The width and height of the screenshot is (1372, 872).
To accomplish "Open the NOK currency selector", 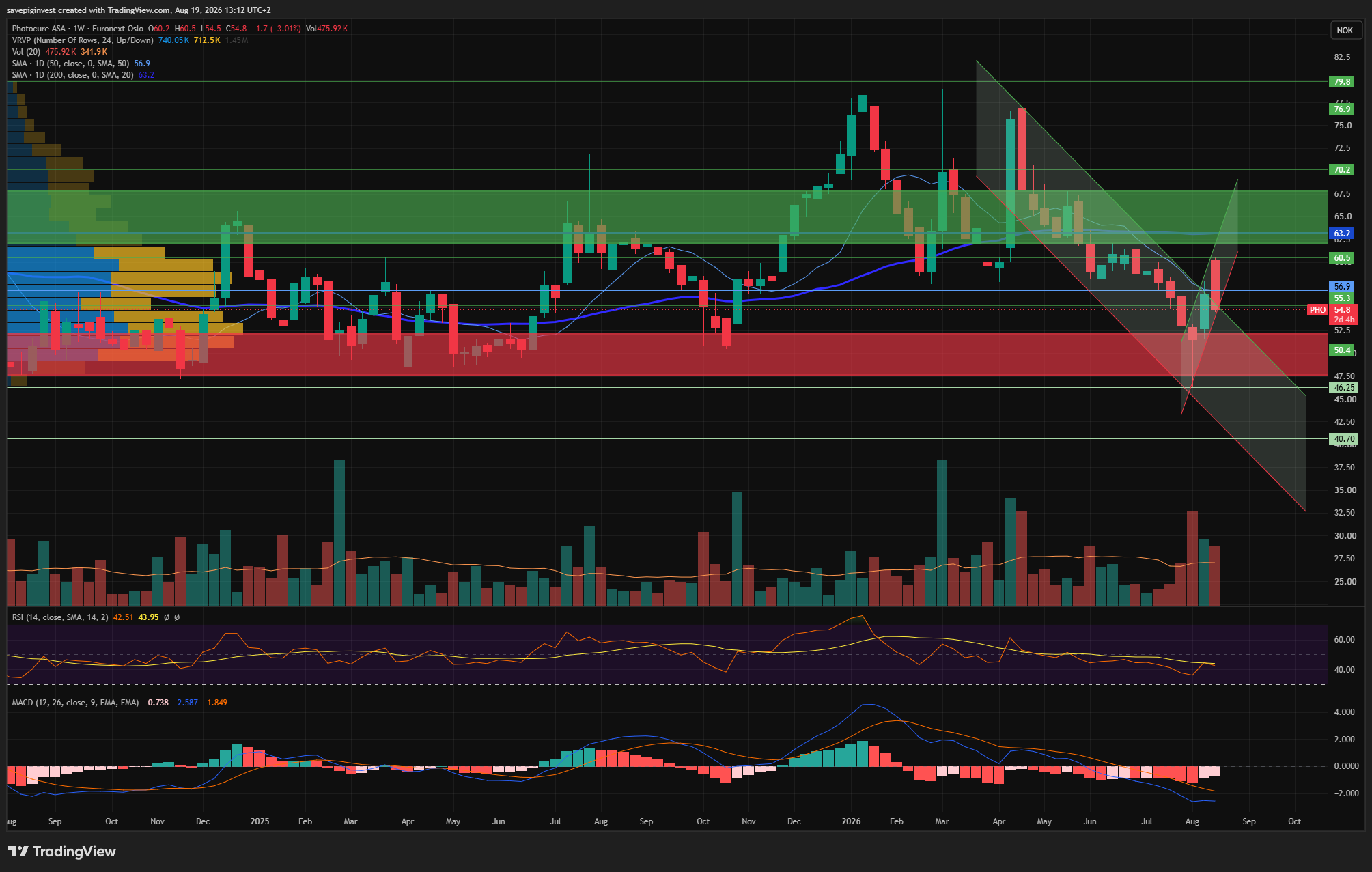I will point(1345,30).
